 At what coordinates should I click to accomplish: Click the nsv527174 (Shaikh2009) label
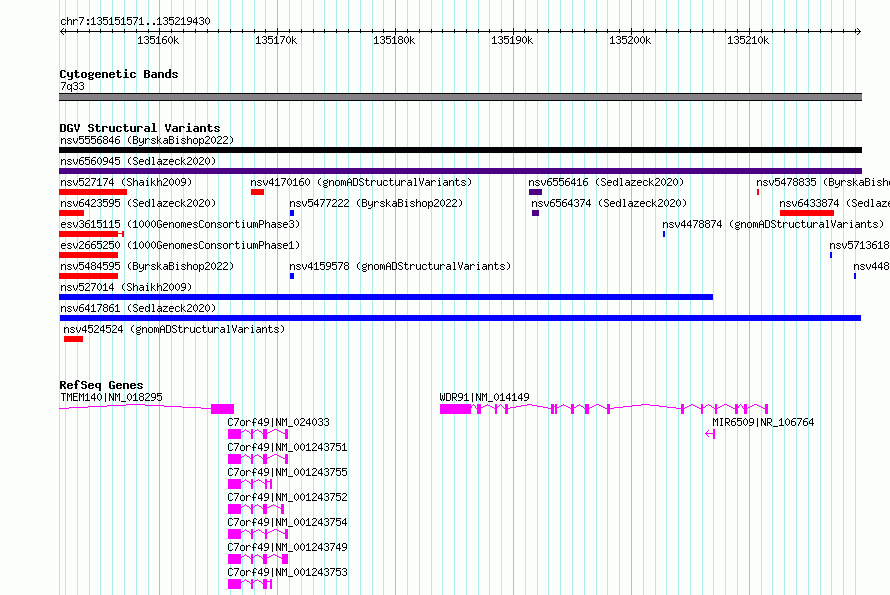[x=126, y=182]
